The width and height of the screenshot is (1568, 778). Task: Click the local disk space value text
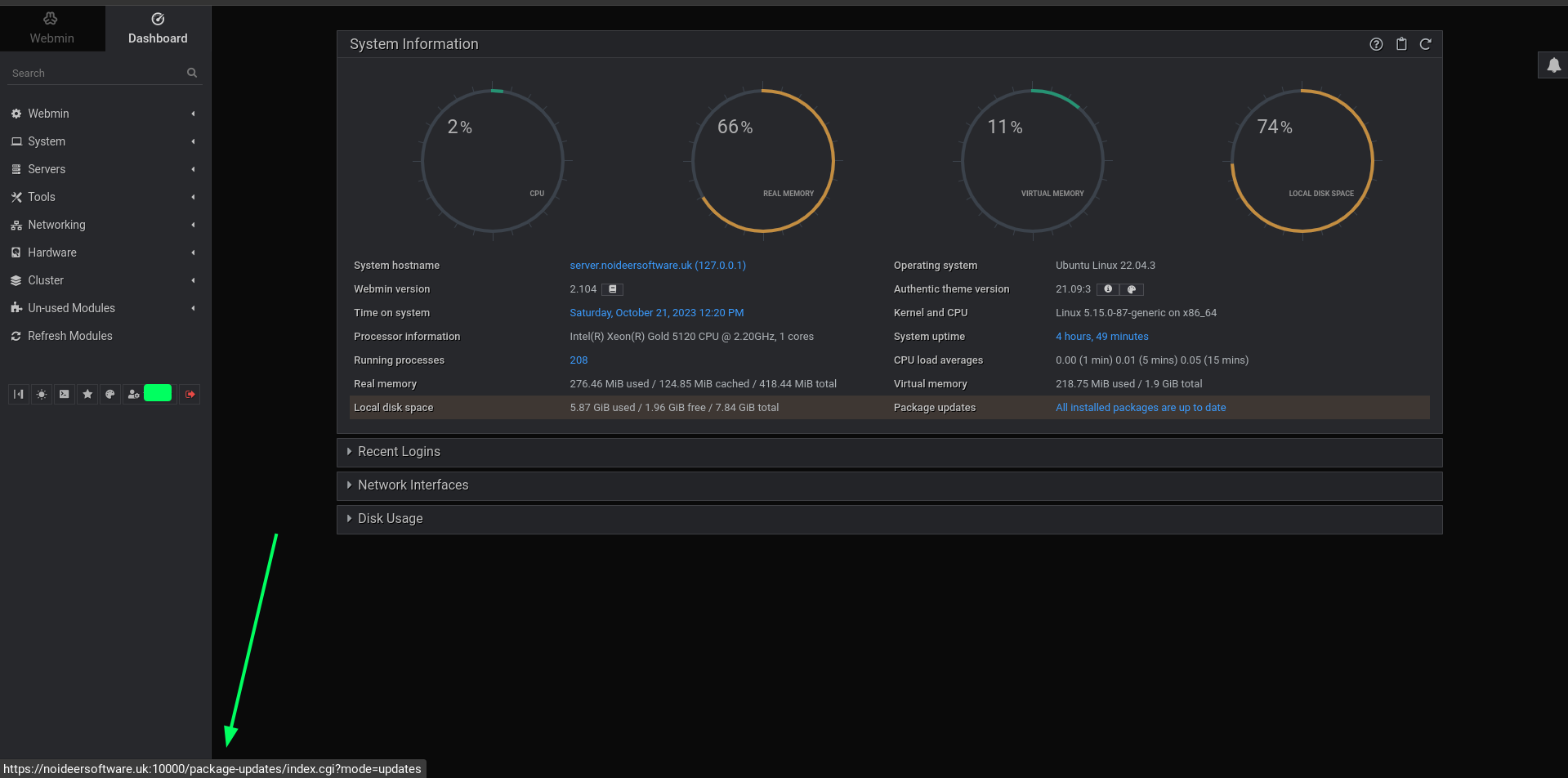(x=674, y=408)
